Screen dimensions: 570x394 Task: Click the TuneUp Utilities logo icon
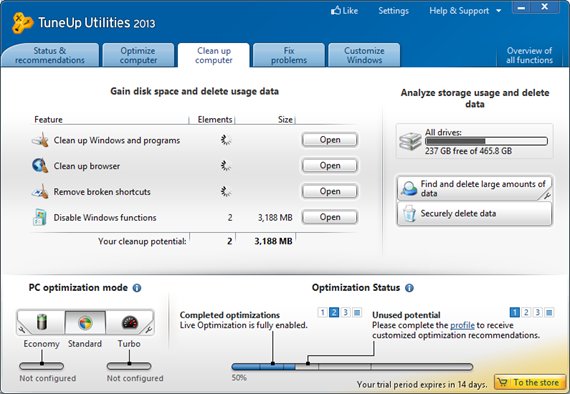coord(22,23)
